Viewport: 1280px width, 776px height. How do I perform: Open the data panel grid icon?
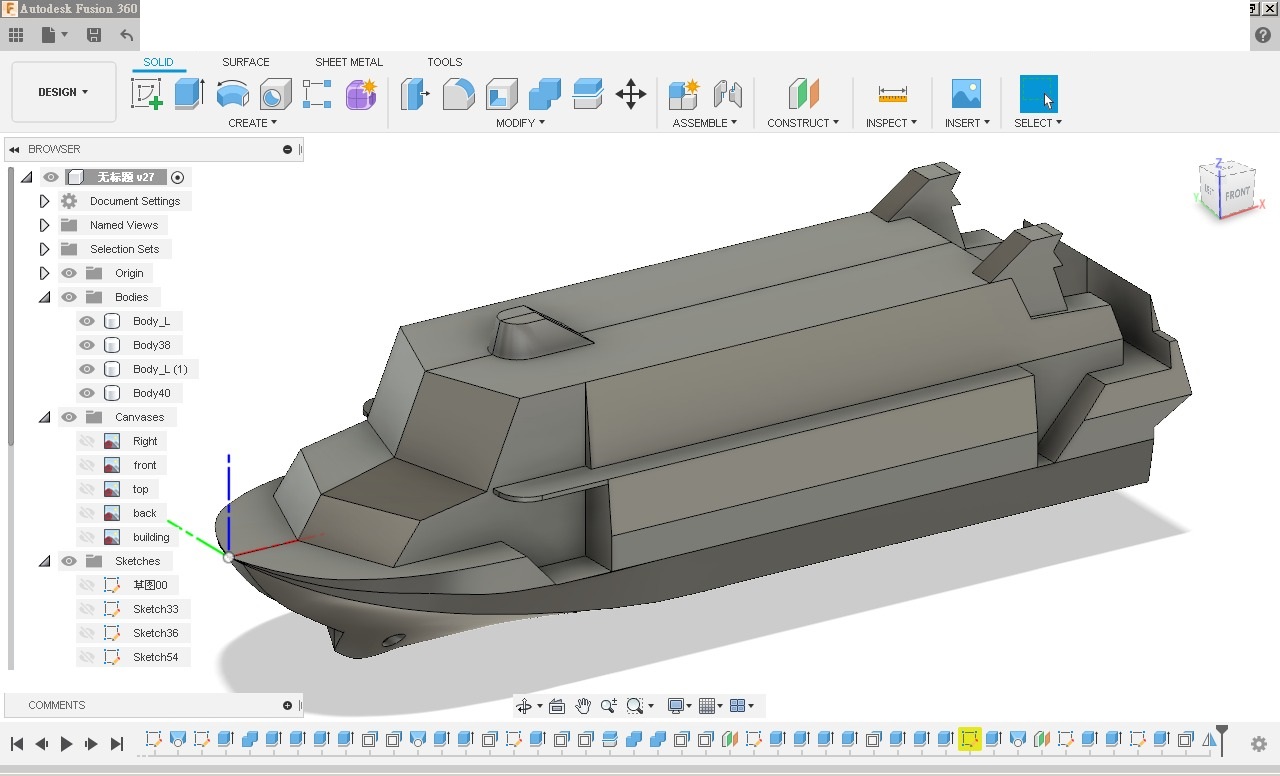(x=16, y=35)
